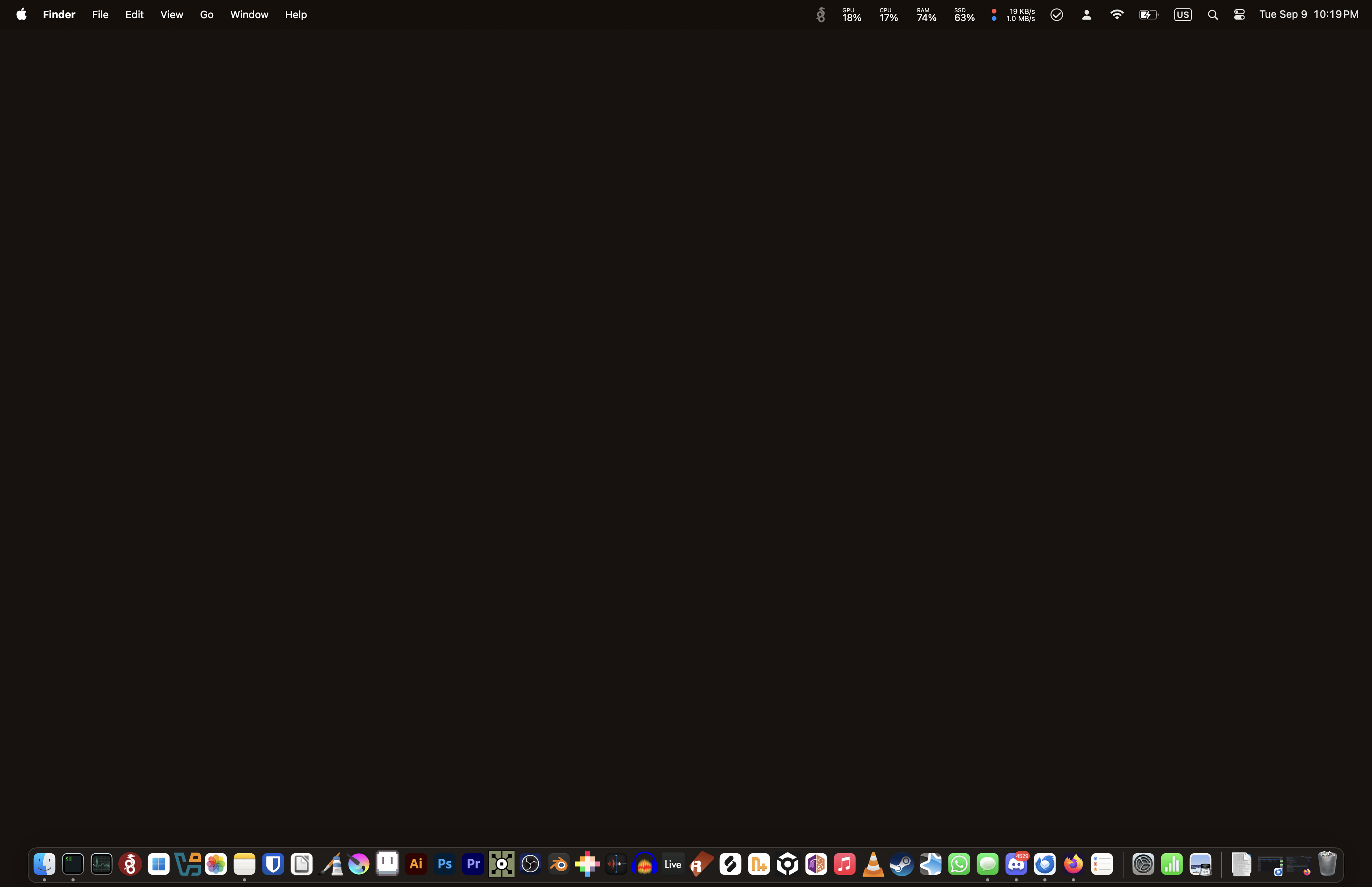Launch Adobe Illustrator from the dock
1372x887 pixels.
pos(416,864)
